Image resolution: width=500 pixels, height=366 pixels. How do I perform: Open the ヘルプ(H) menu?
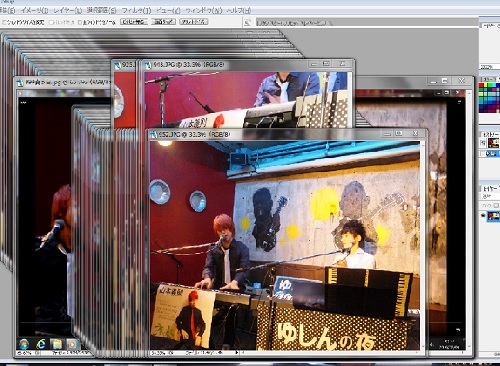[x=239, y=10]
